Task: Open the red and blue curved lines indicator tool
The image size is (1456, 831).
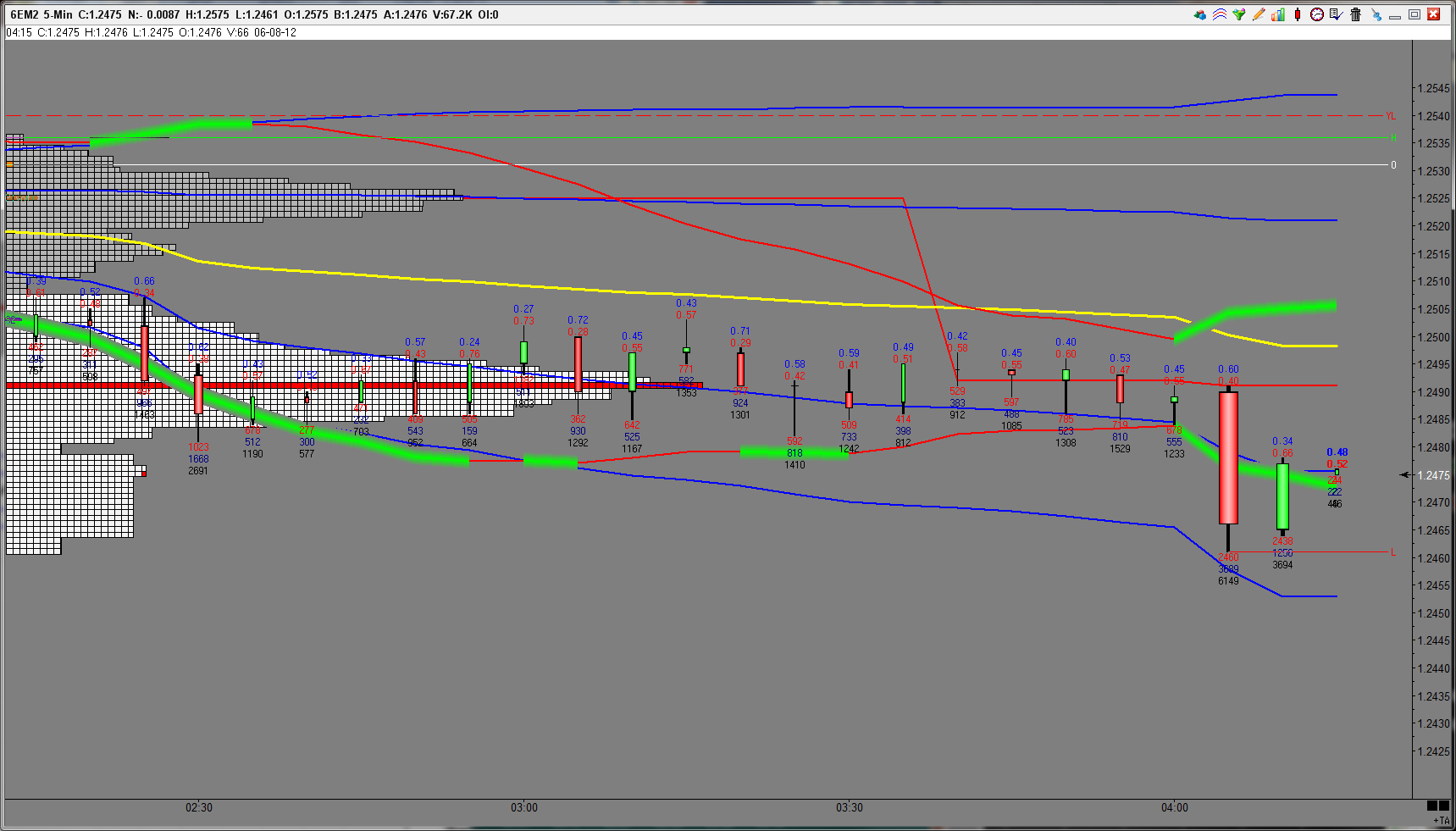Action: point(1220,14)
